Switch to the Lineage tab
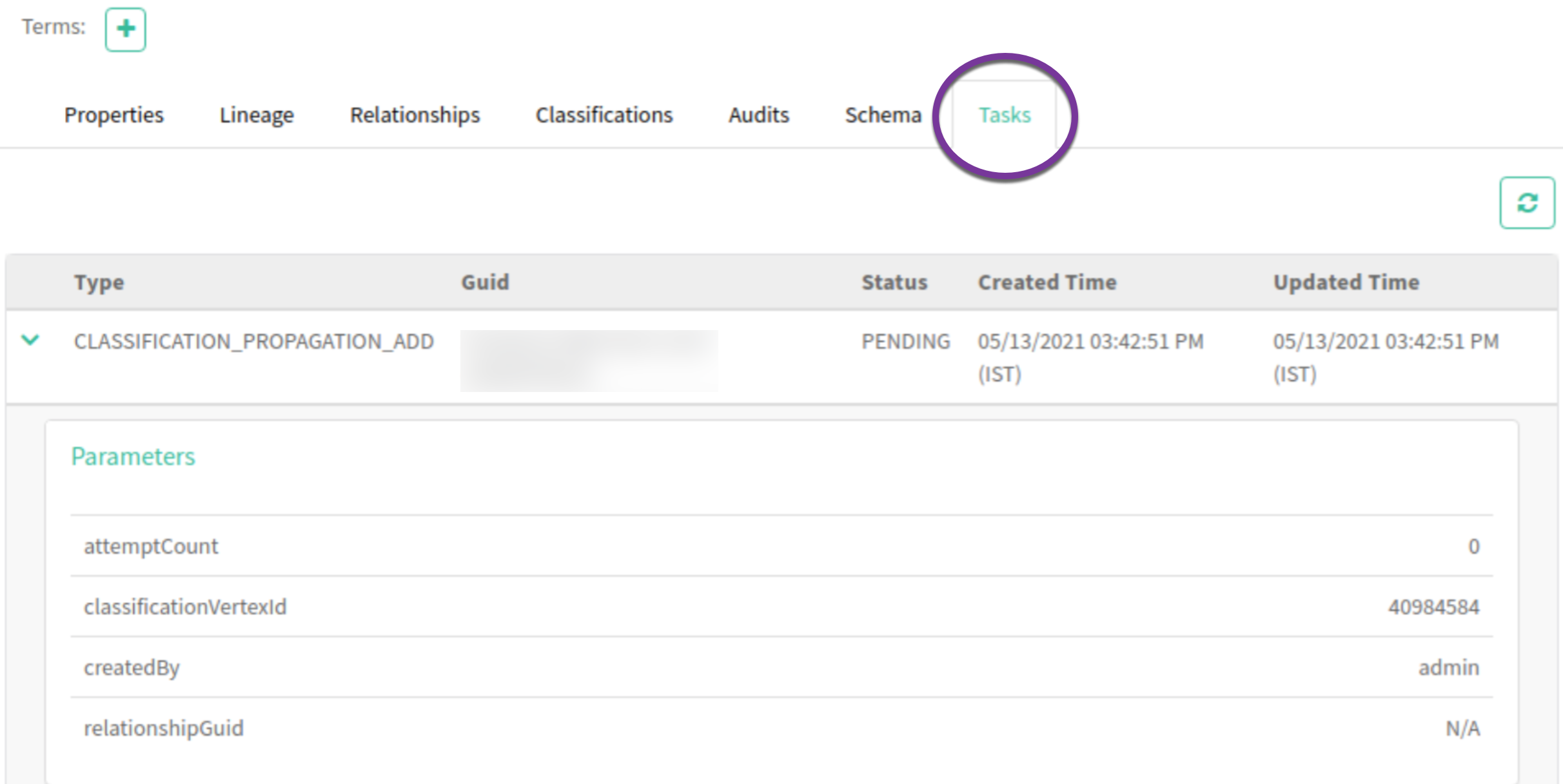 pos(257,115)
